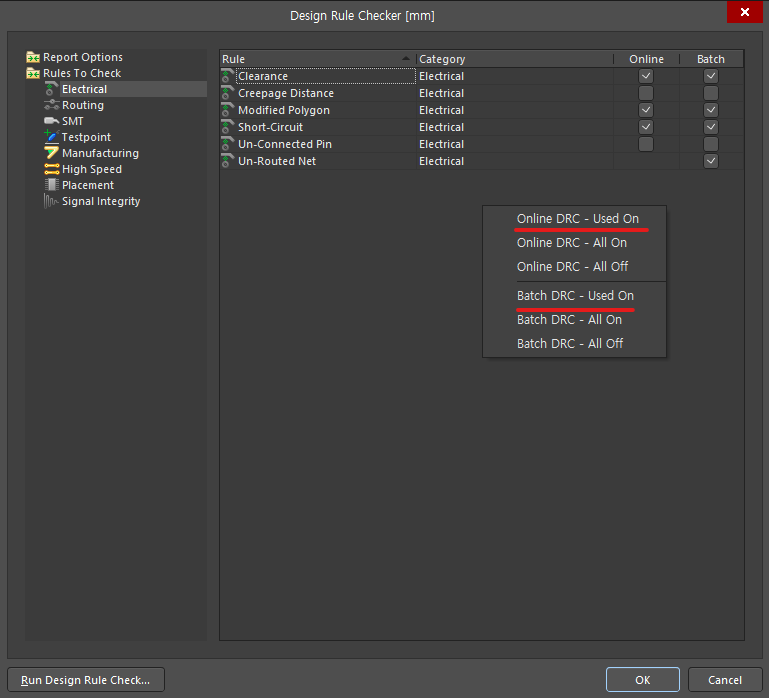This screenshot has height=698, width=769.
Task: Uncheck Batch for Short-Circuit rule
Action: coord(711,127)
